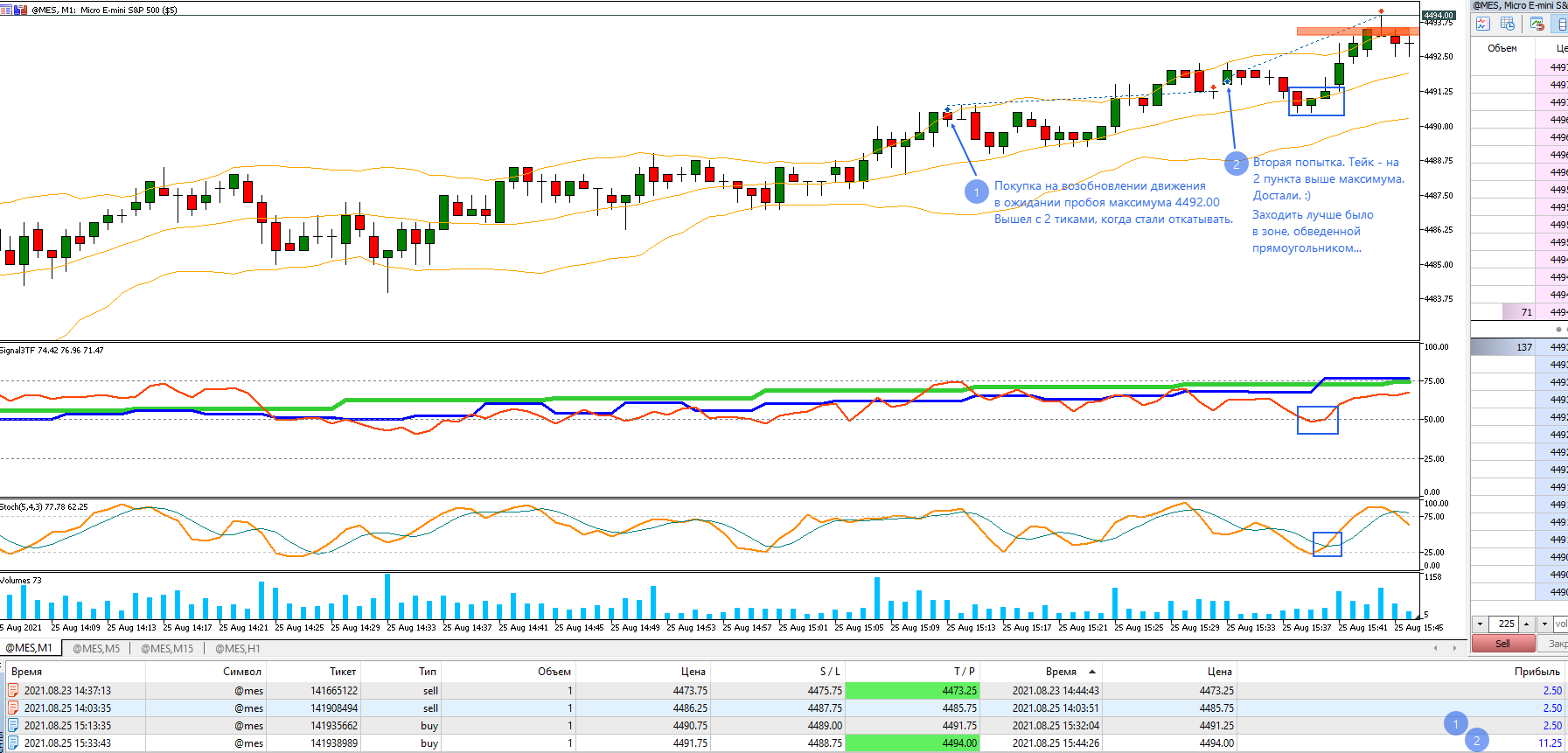Image resolution: width=1568 pixels, height=753 pixels.
Task: Click the Time and Sales table icon
Action: [1508, 24]
